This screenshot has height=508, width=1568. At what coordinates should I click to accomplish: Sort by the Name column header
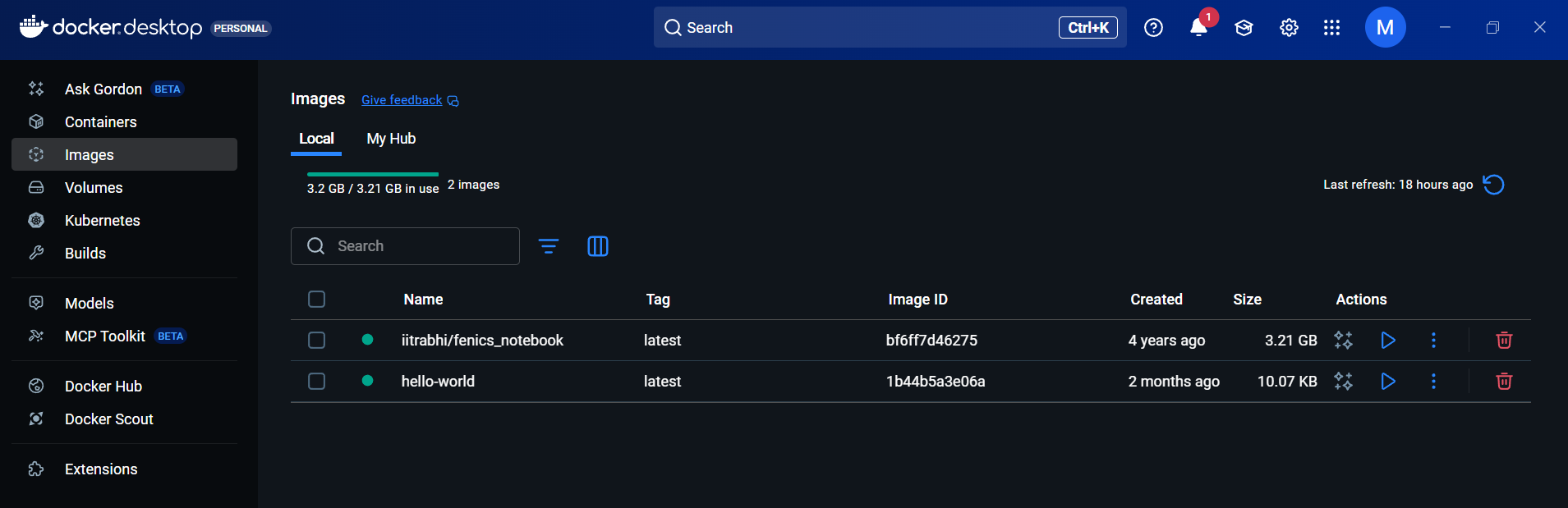pos(423,300)
